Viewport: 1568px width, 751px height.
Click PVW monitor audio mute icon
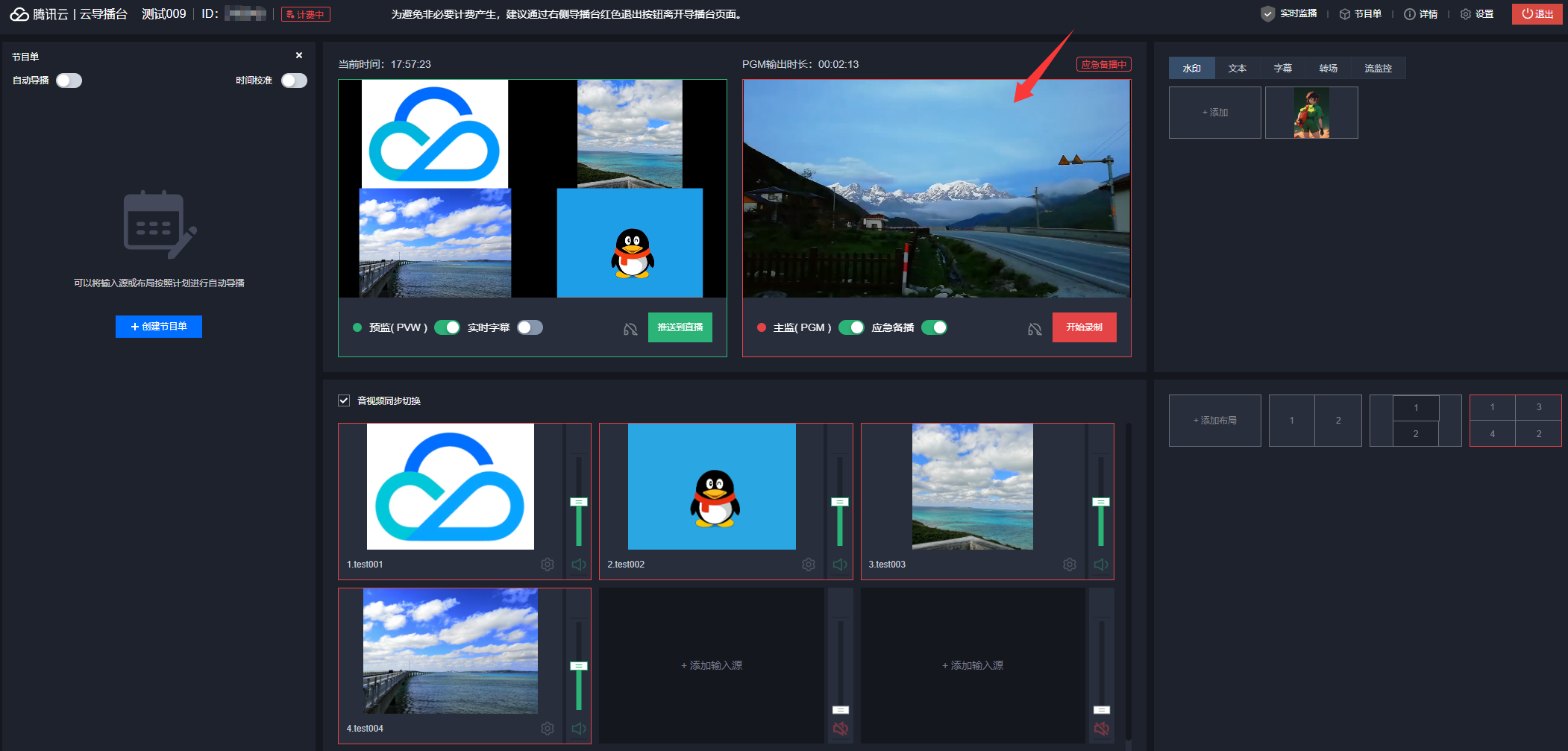(x=630, y=329)
